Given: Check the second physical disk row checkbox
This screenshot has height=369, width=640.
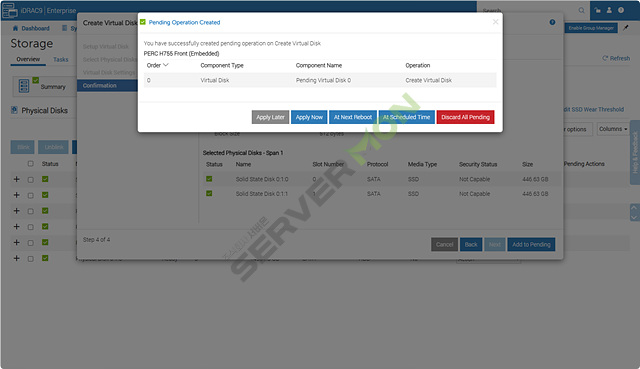Looking at the screenshot, I should (x=31, y=196).
